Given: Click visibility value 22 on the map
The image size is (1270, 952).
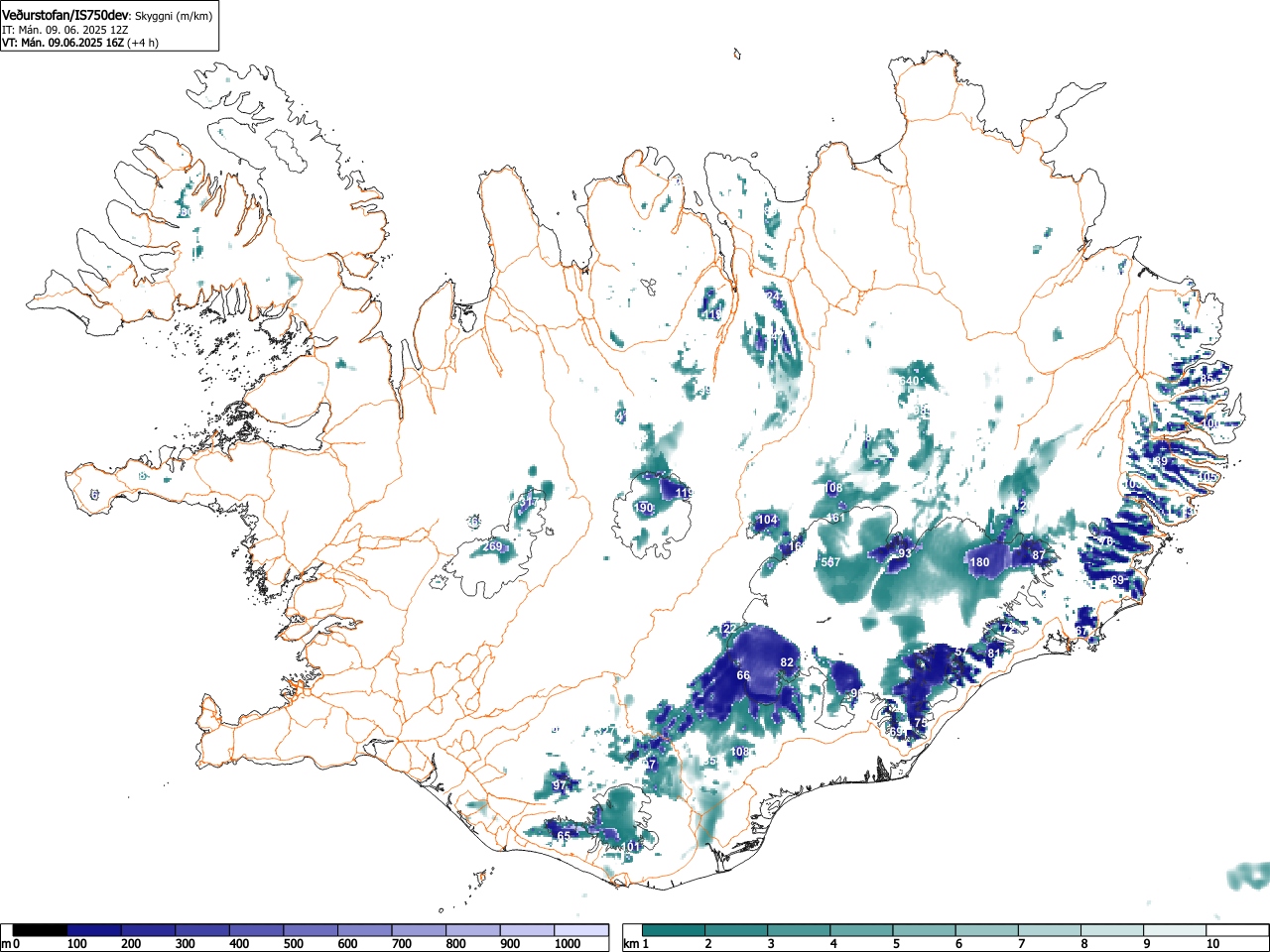Looking at the screenshot, I should tap(730, 629).
